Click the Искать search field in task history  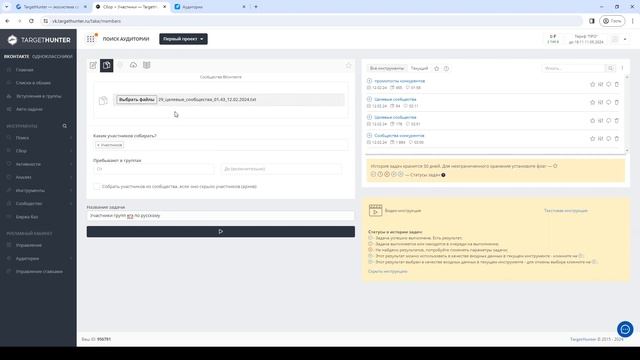574,69
